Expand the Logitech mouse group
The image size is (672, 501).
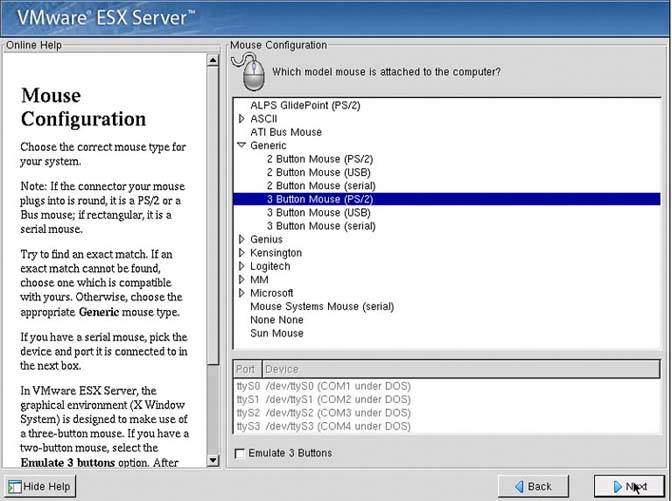(x=241, y=266)
